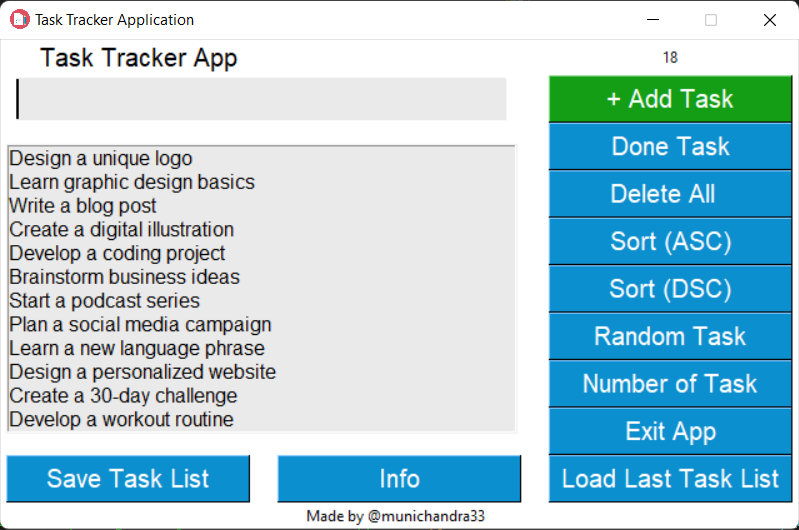The width and height of the screenshot is (799, 530).
Task: Highlight 'Plan a social media campaign' task
Action: coord(140,325)
